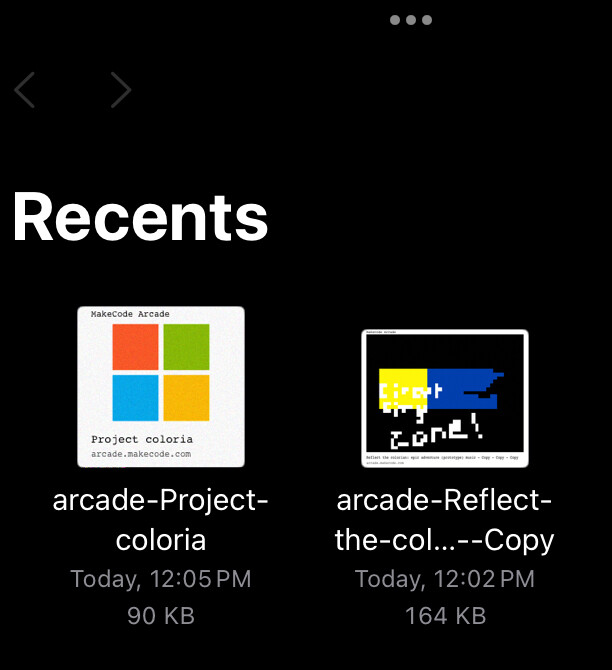Click the MakeCode Arcade label on thumbnail
The width and height of the screenshot is (612, 670).
(130, 314)
